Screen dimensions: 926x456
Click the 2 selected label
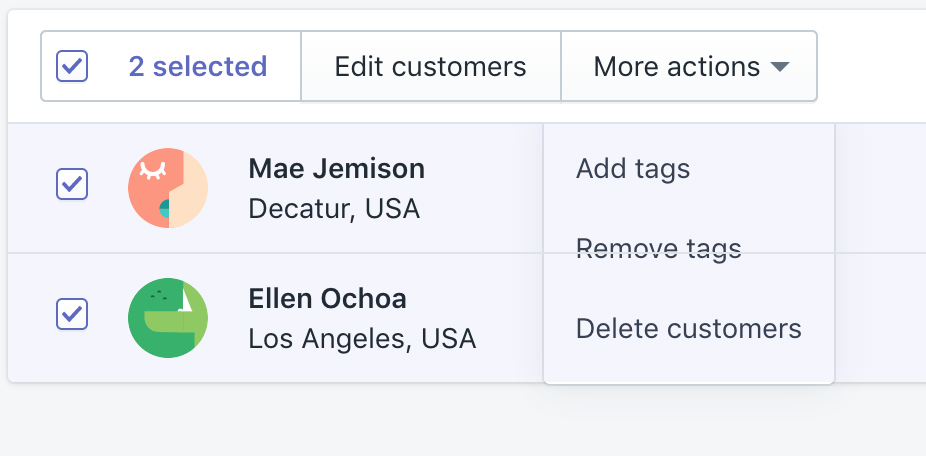click(x=198, y=66)
